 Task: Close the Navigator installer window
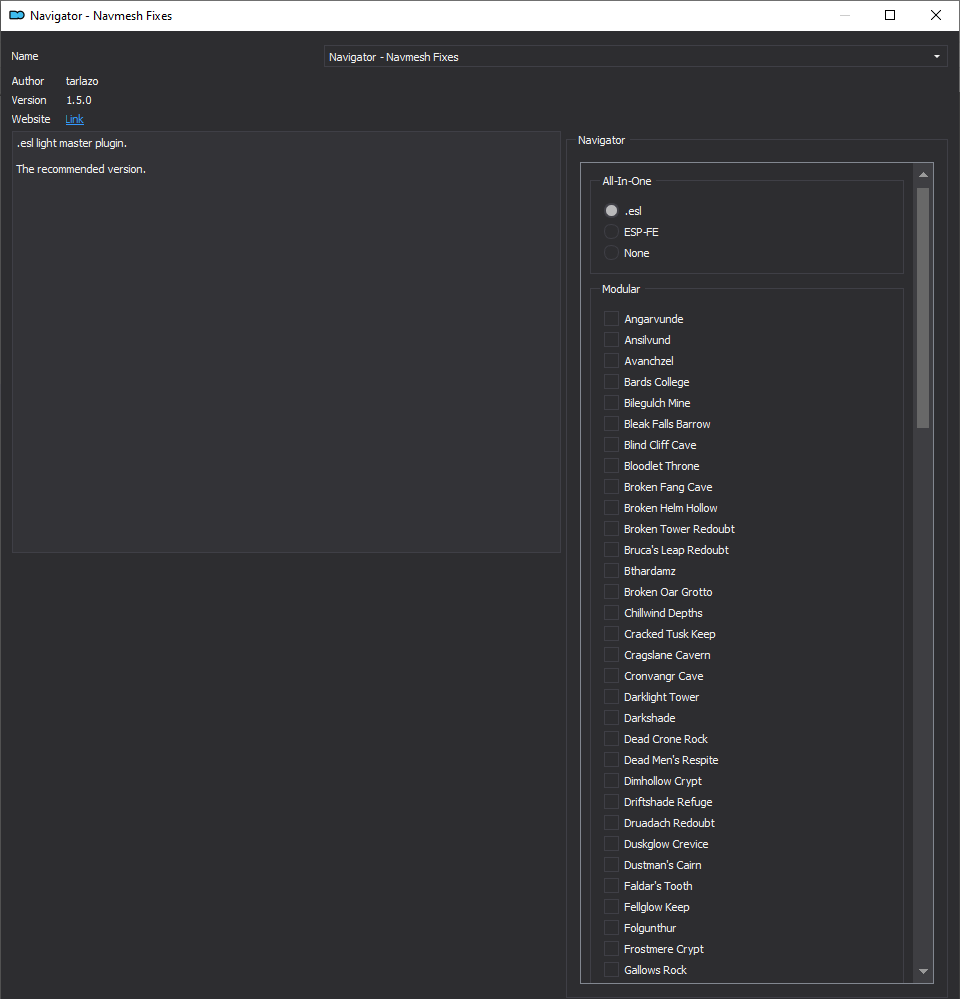point(936,15)
